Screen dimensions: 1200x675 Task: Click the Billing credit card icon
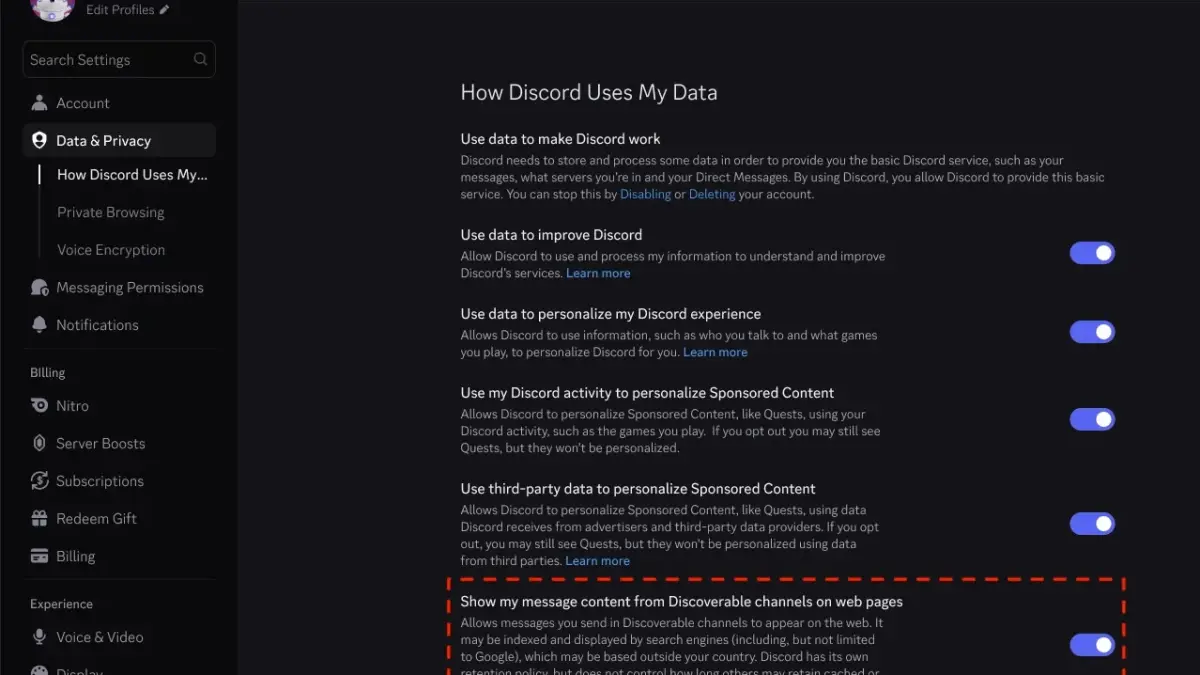[39, 556]
